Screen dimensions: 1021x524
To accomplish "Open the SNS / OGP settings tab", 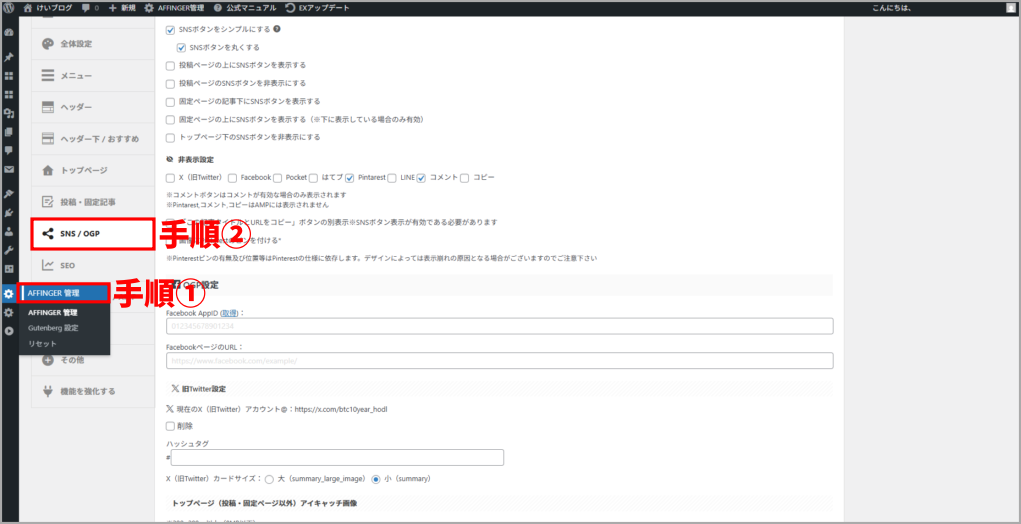I will [x=92, y=234].
